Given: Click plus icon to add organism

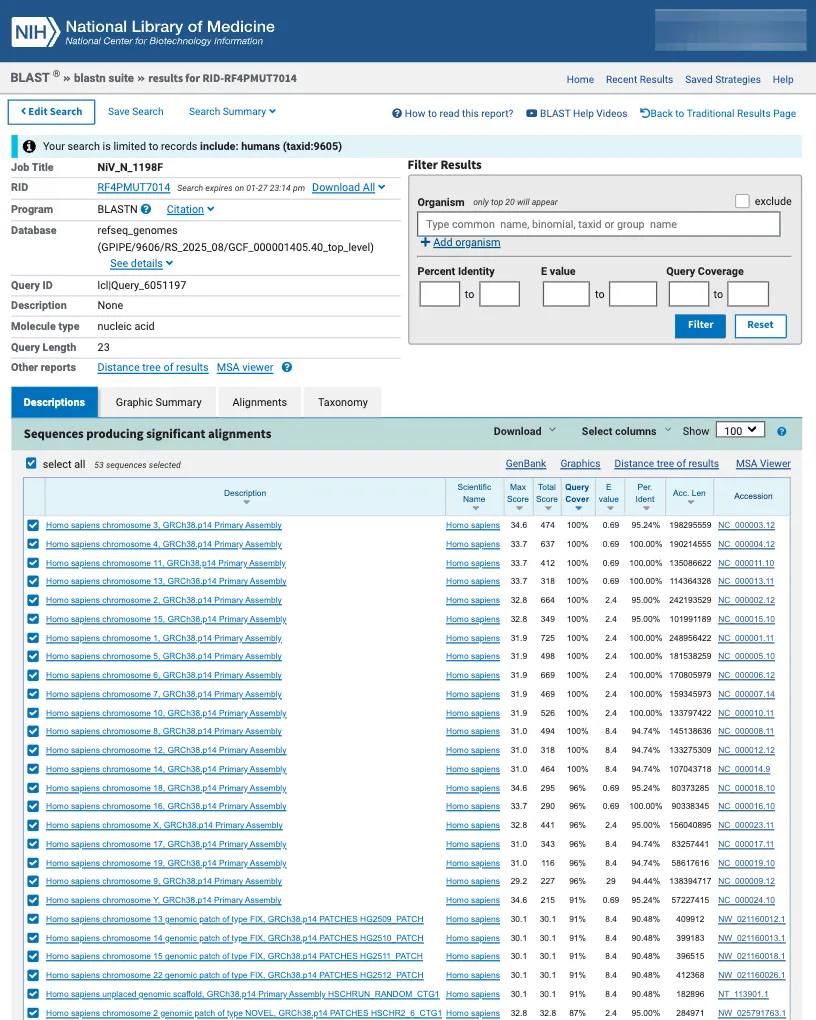Looking at the screenshot, I should (x=425, y=242).
